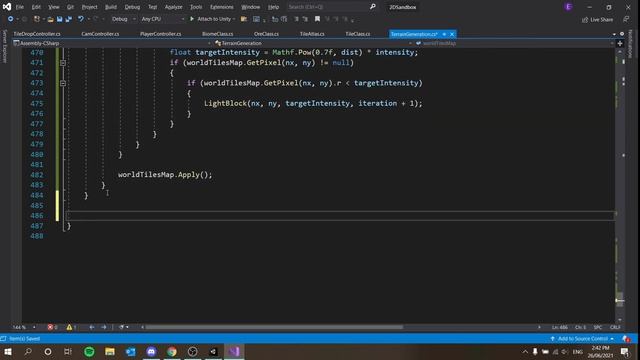Click the Save All toolbar icon
Screen dimensions: 640x360
(69, 19)
